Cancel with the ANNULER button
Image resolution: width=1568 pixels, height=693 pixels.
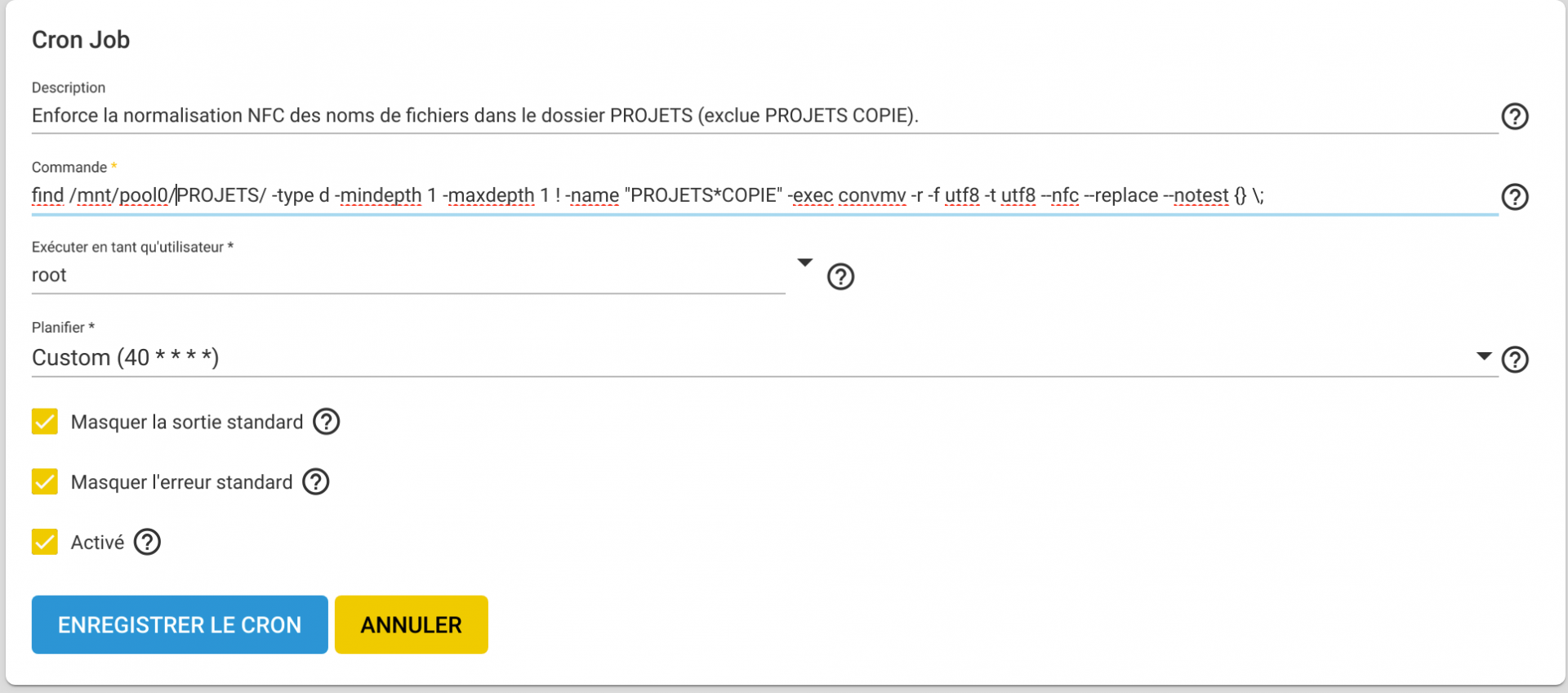click(412, 624)
